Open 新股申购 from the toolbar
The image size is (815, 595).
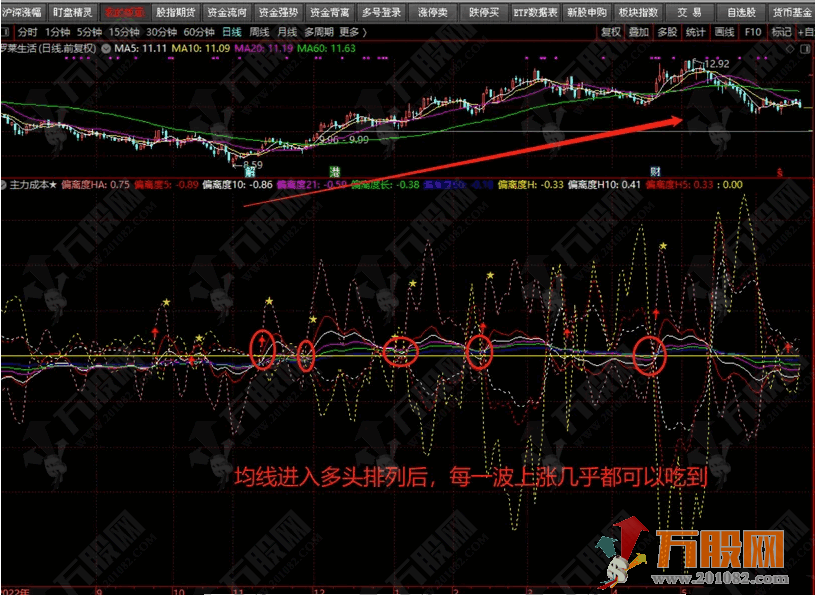pos(587,12)
